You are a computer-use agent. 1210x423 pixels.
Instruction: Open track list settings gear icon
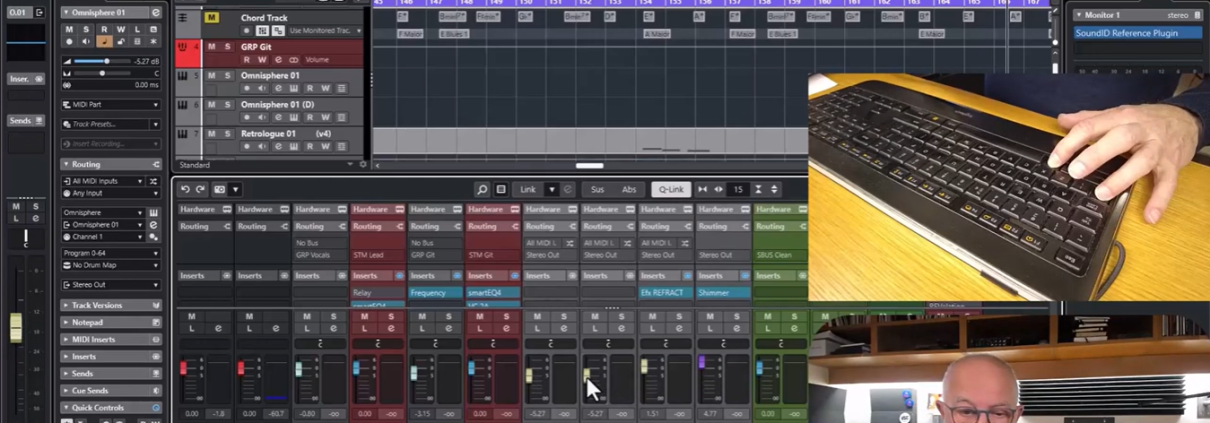363,165
